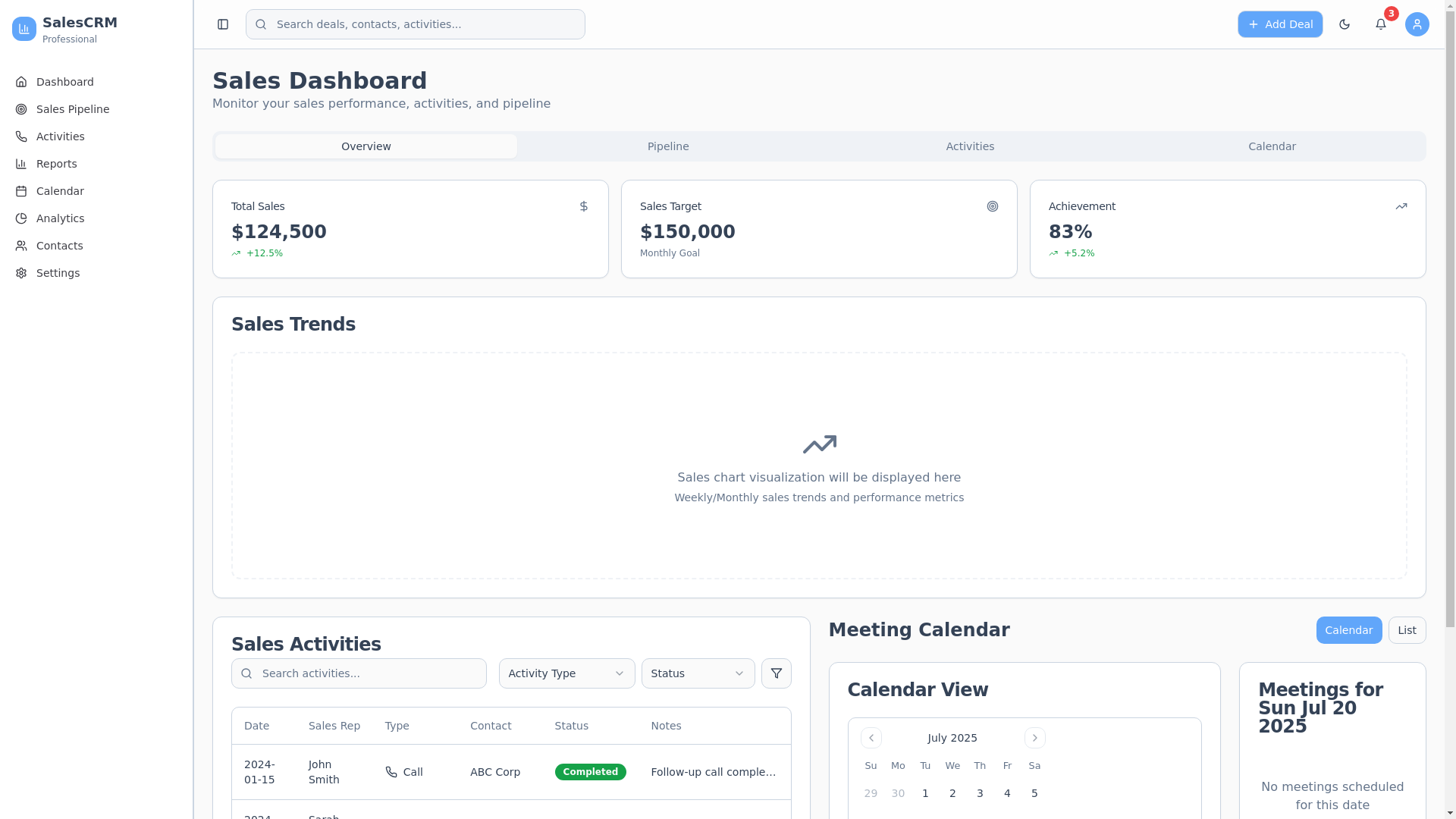Click the SalesCRM logo icon

pos(24,29)
